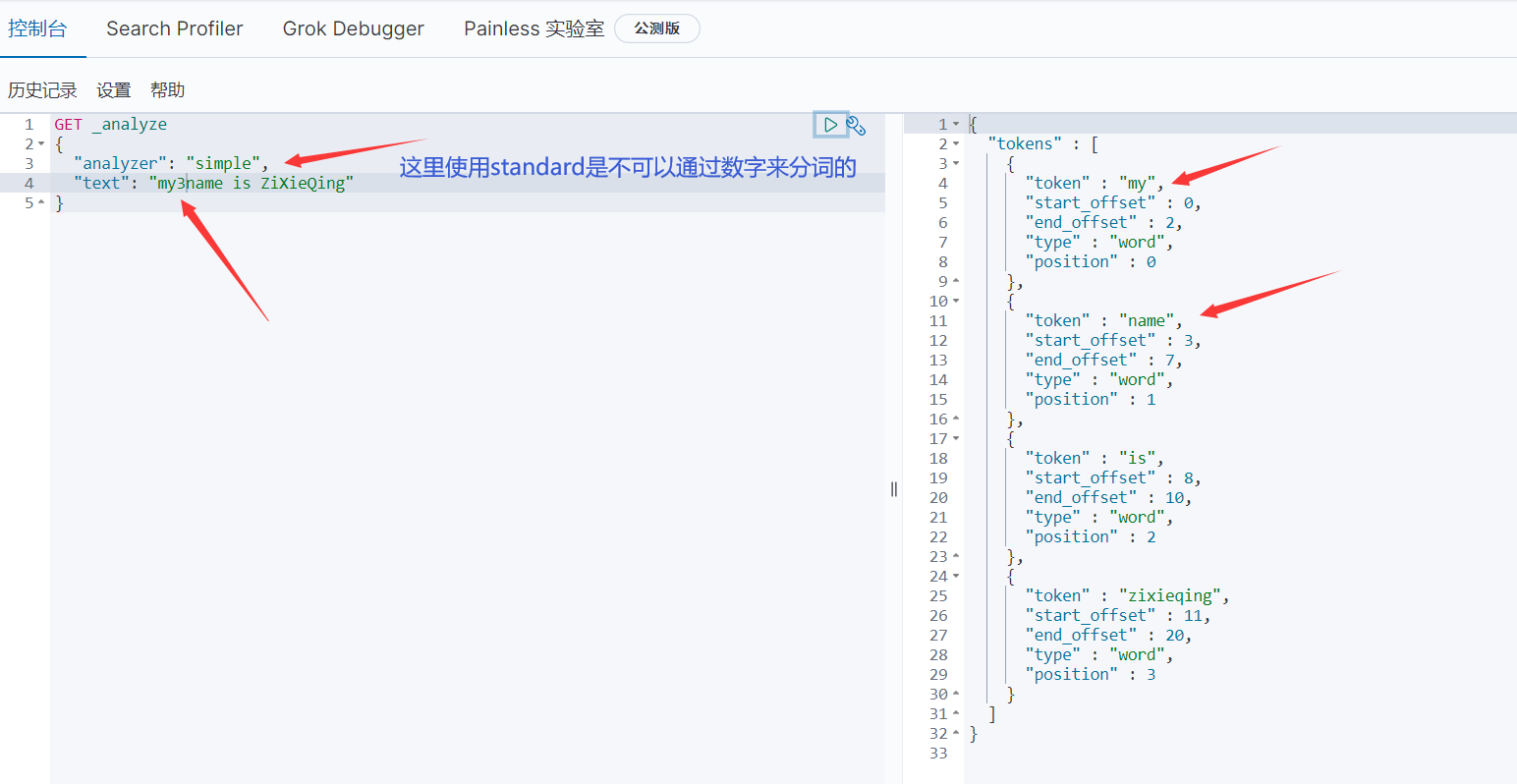
Task: Click the "name" token value
Action: tap(1147, 320)
